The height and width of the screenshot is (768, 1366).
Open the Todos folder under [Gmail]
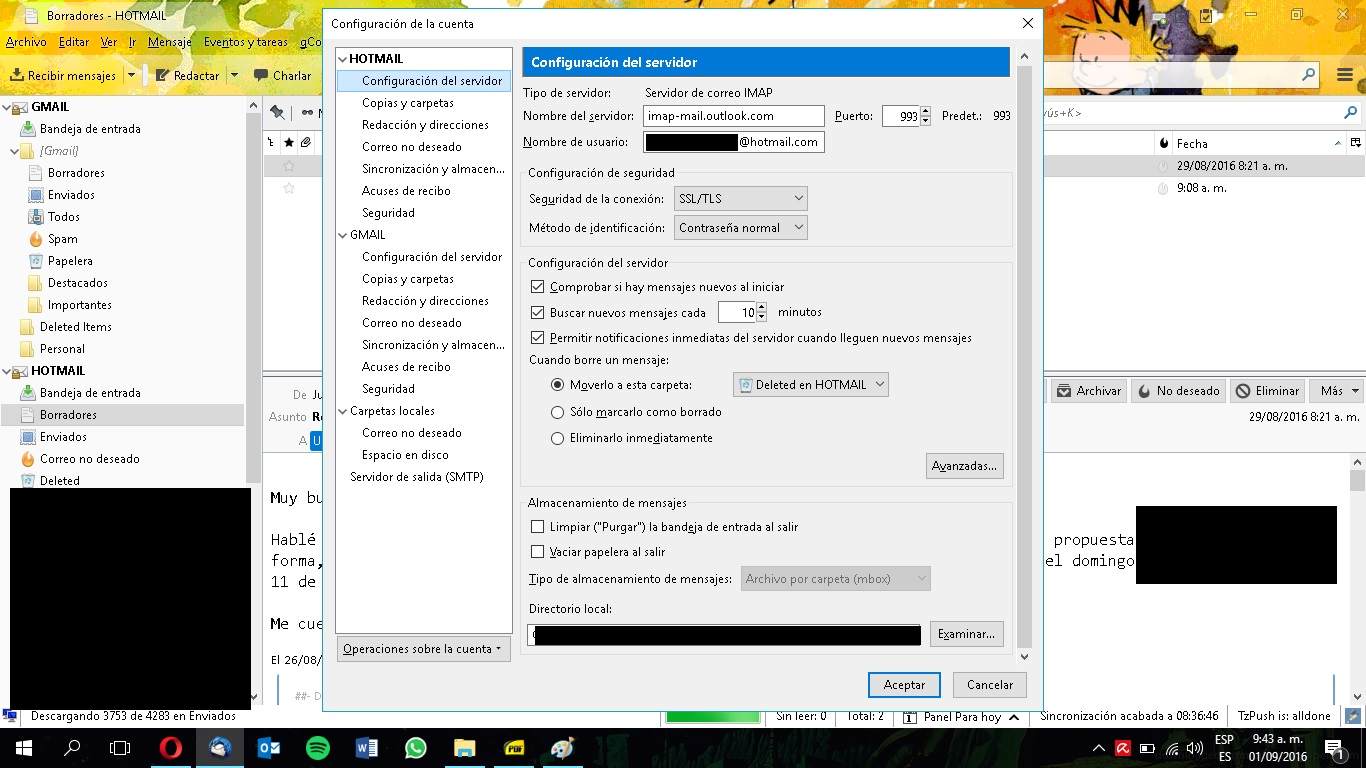pos(63,217)
